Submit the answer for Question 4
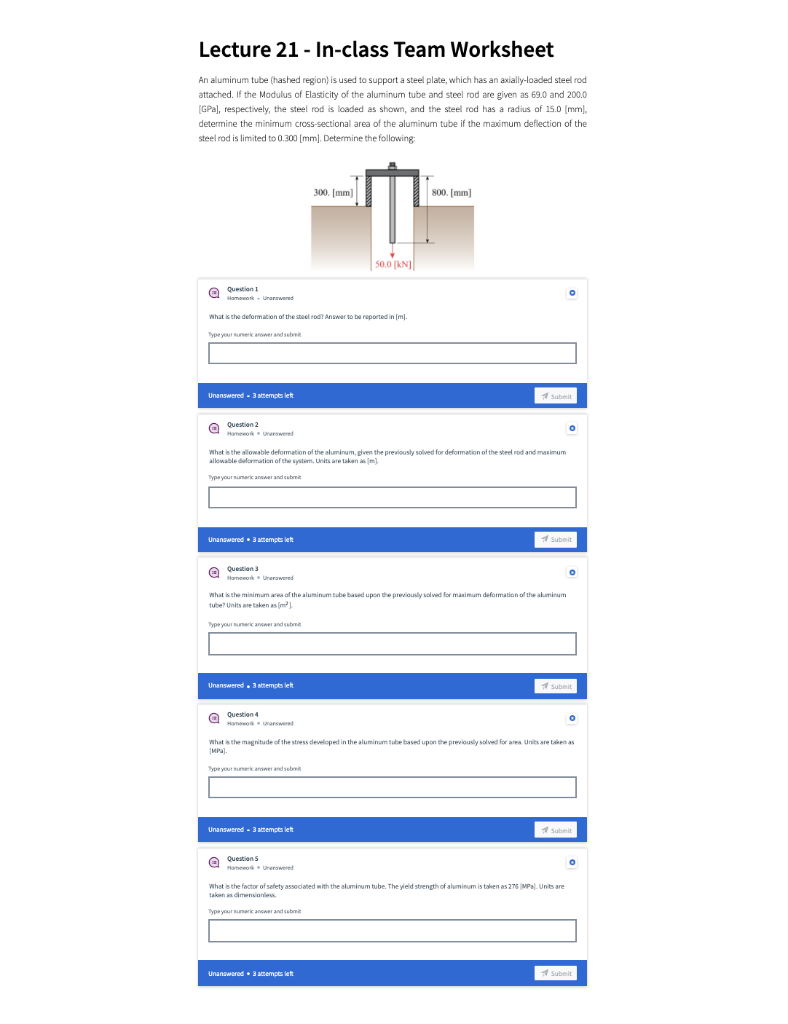The image size is (788, 1024). 555,829
